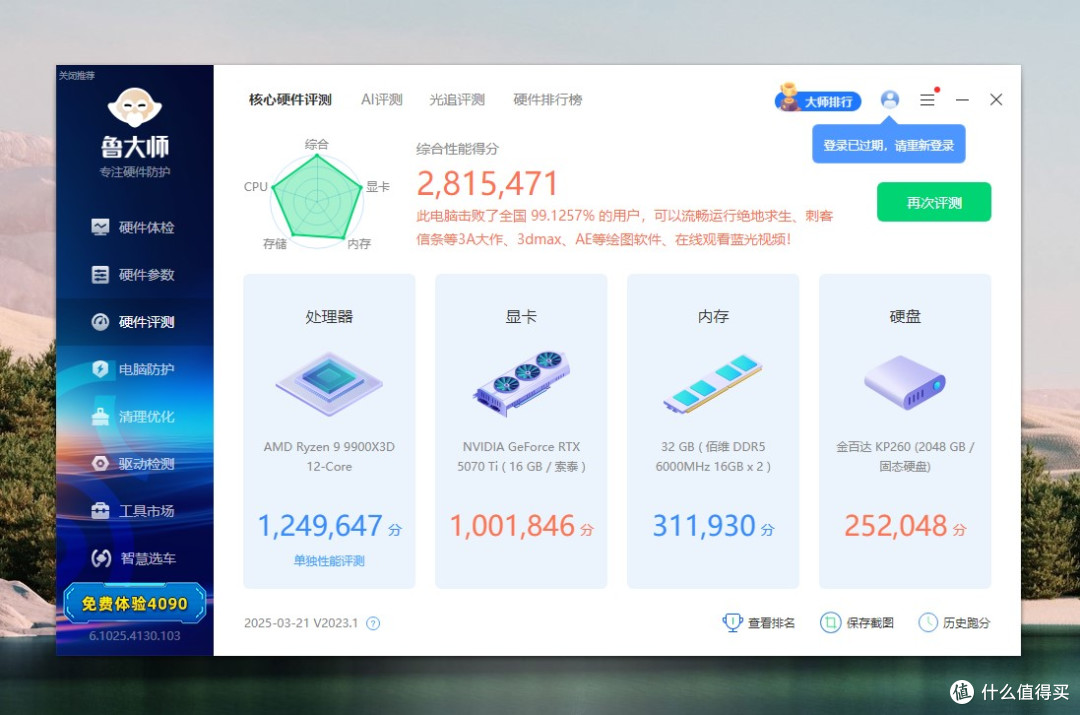This screenshot has width=1080, height=715.
Task: Switch to the 硬件排行榜 tab
Action: coord(548,100)
